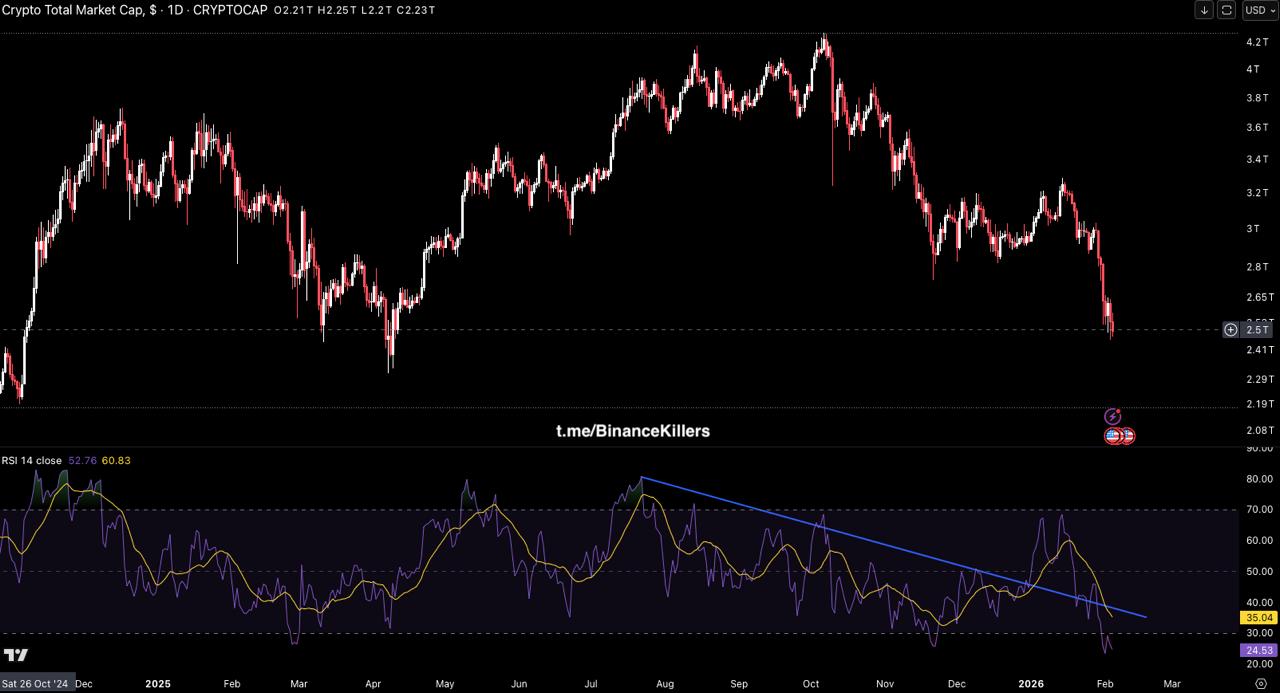
Task: Click the CRYPTOCAP source label
Action: pyautogui.click(x=229, y=10)
